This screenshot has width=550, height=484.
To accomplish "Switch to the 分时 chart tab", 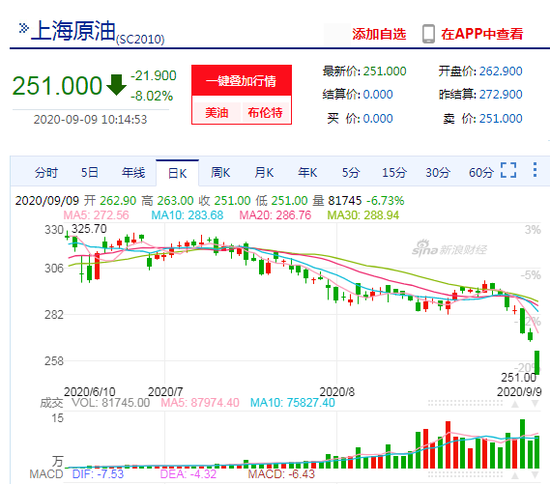I will pyautogui.click(x=46, y=173).
